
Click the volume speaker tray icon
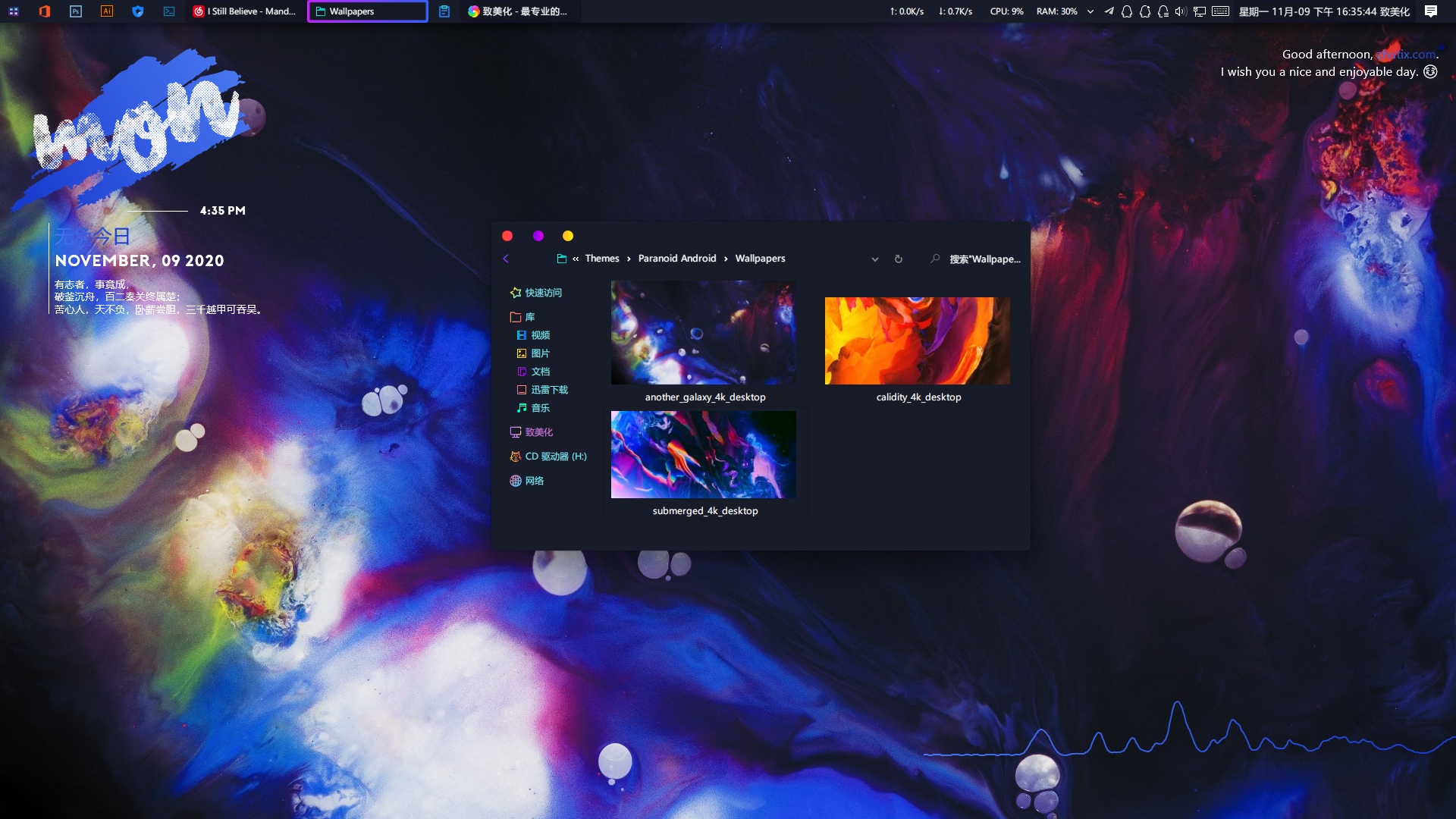click(x=1181, y=11)
